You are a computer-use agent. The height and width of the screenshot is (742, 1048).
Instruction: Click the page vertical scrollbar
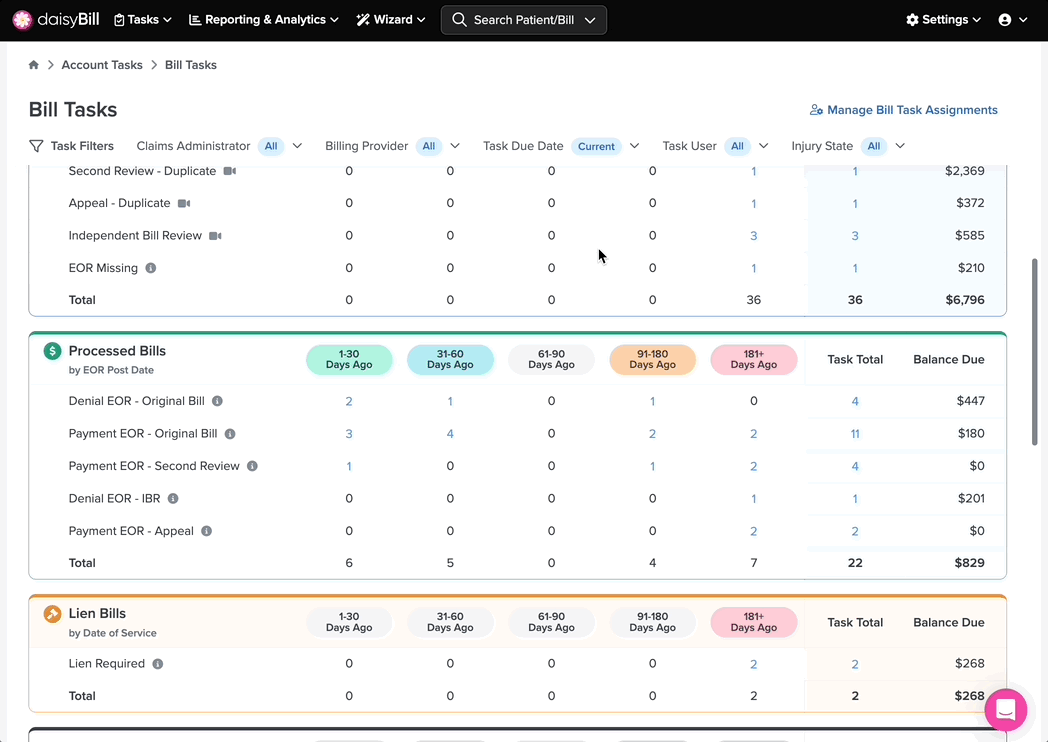coord(1035,352)
